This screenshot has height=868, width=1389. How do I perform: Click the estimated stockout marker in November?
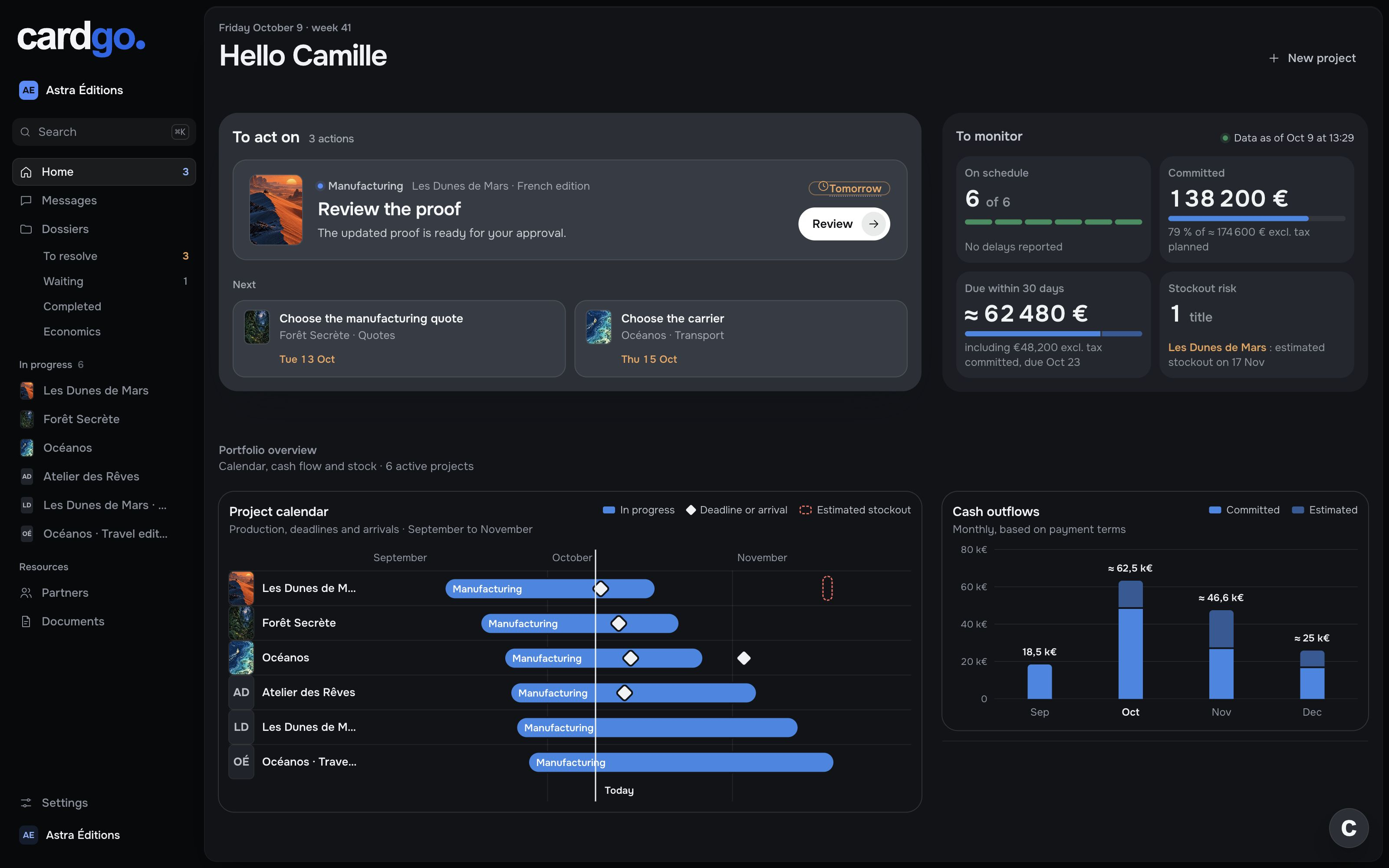tap(827, 589)
